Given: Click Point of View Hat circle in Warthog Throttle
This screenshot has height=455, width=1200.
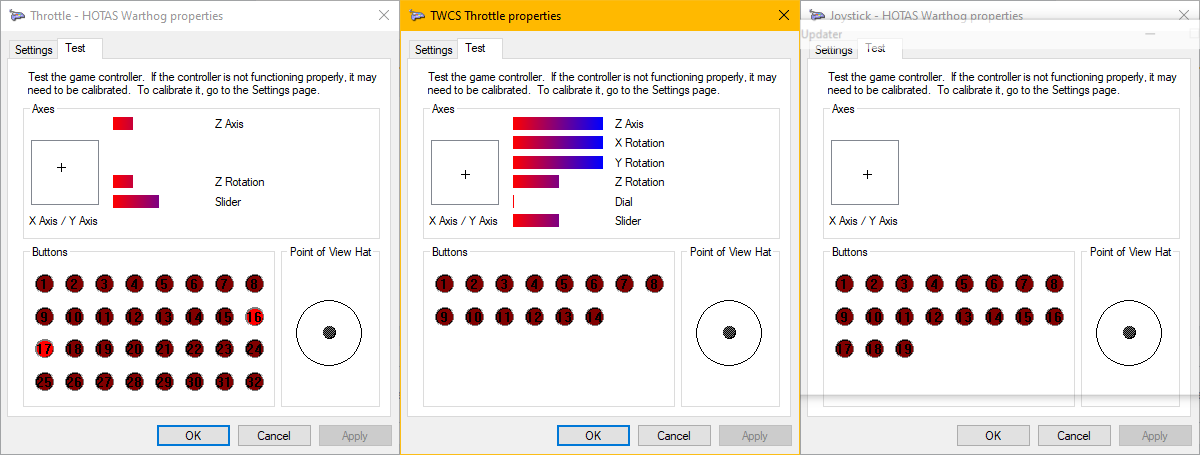Looking at the screenshot, I should click(329, 332).
